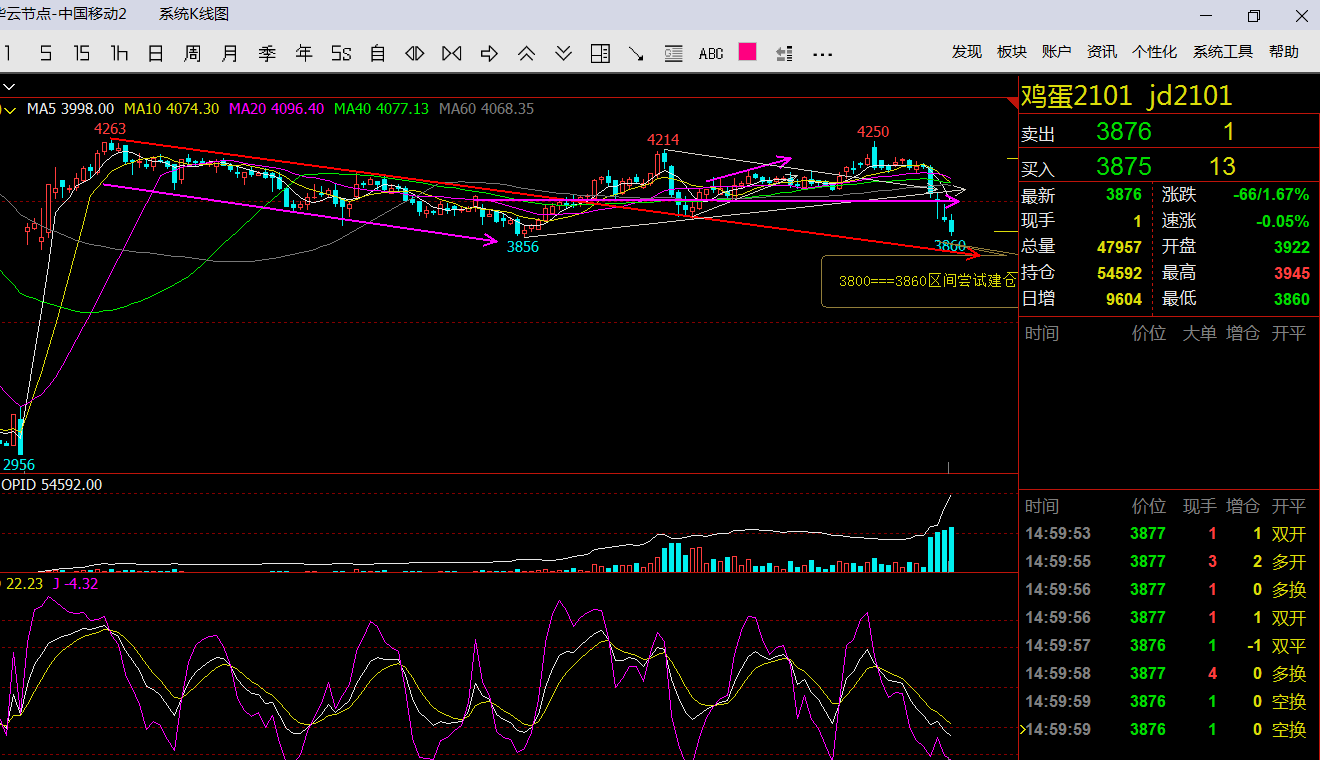Click the double up chevron icon

[526, 53]
